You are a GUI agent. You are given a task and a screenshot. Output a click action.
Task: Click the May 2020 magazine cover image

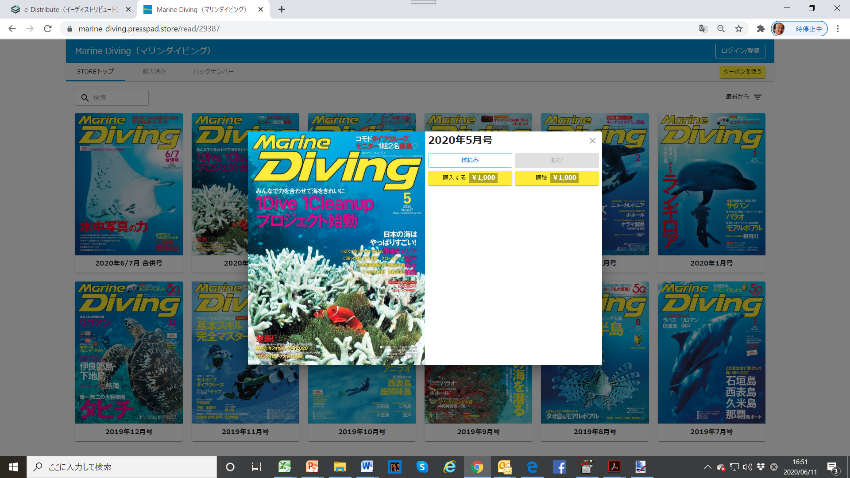[x=336, y=248]
